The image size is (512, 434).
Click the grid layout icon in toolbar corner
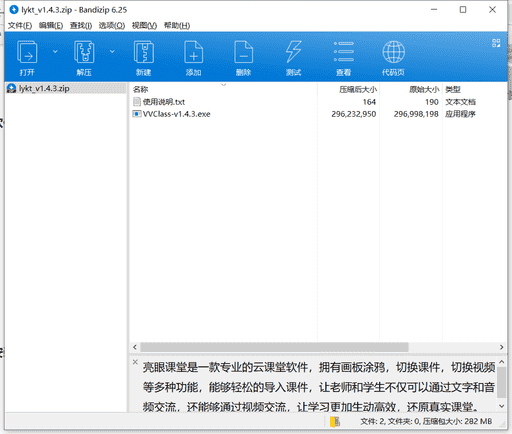pyautogui.click(x=496, y=43)
